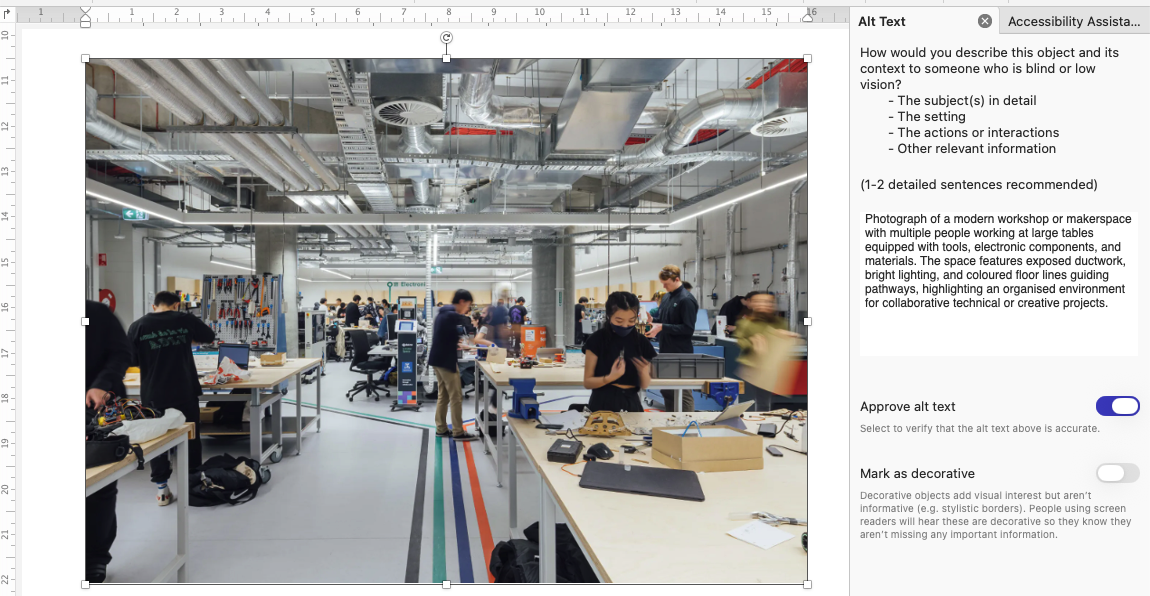Click the top-center resize handle of the picture

pyautogui.click(x=446, y=58)
